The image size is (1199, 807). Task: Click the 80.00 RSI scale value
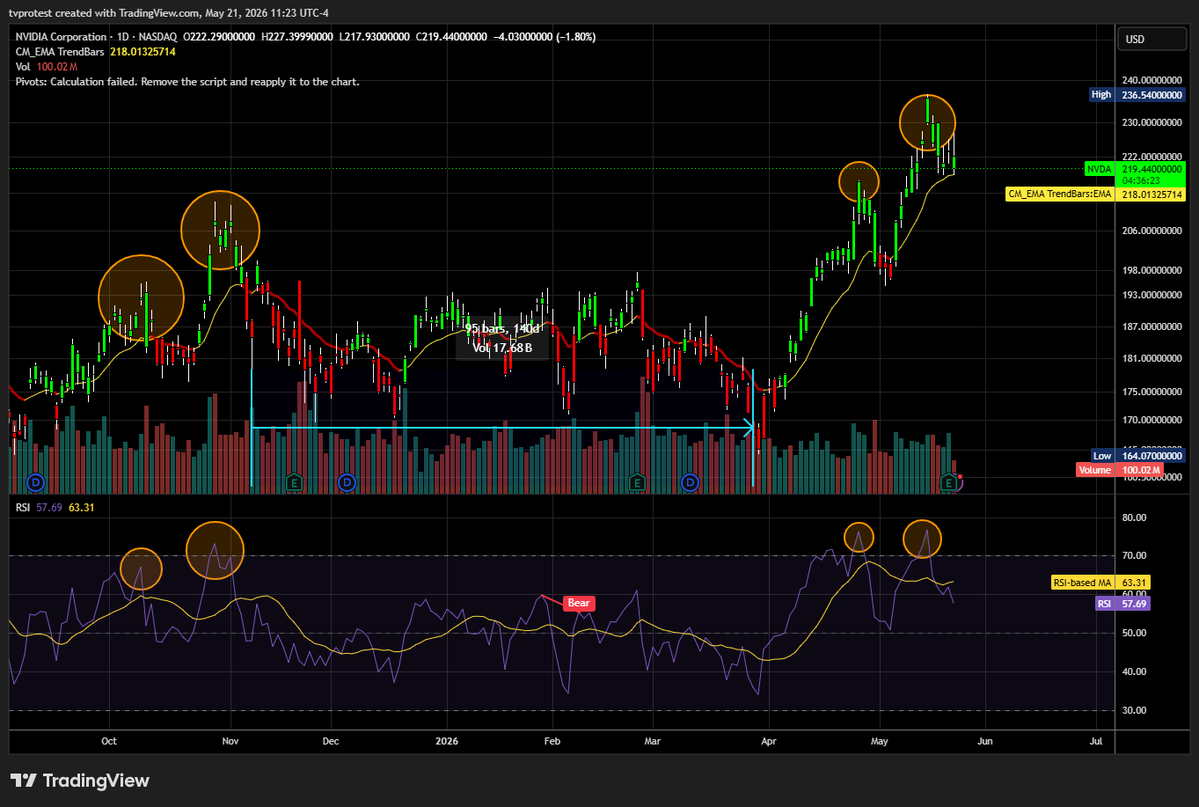pos(1134,518)
